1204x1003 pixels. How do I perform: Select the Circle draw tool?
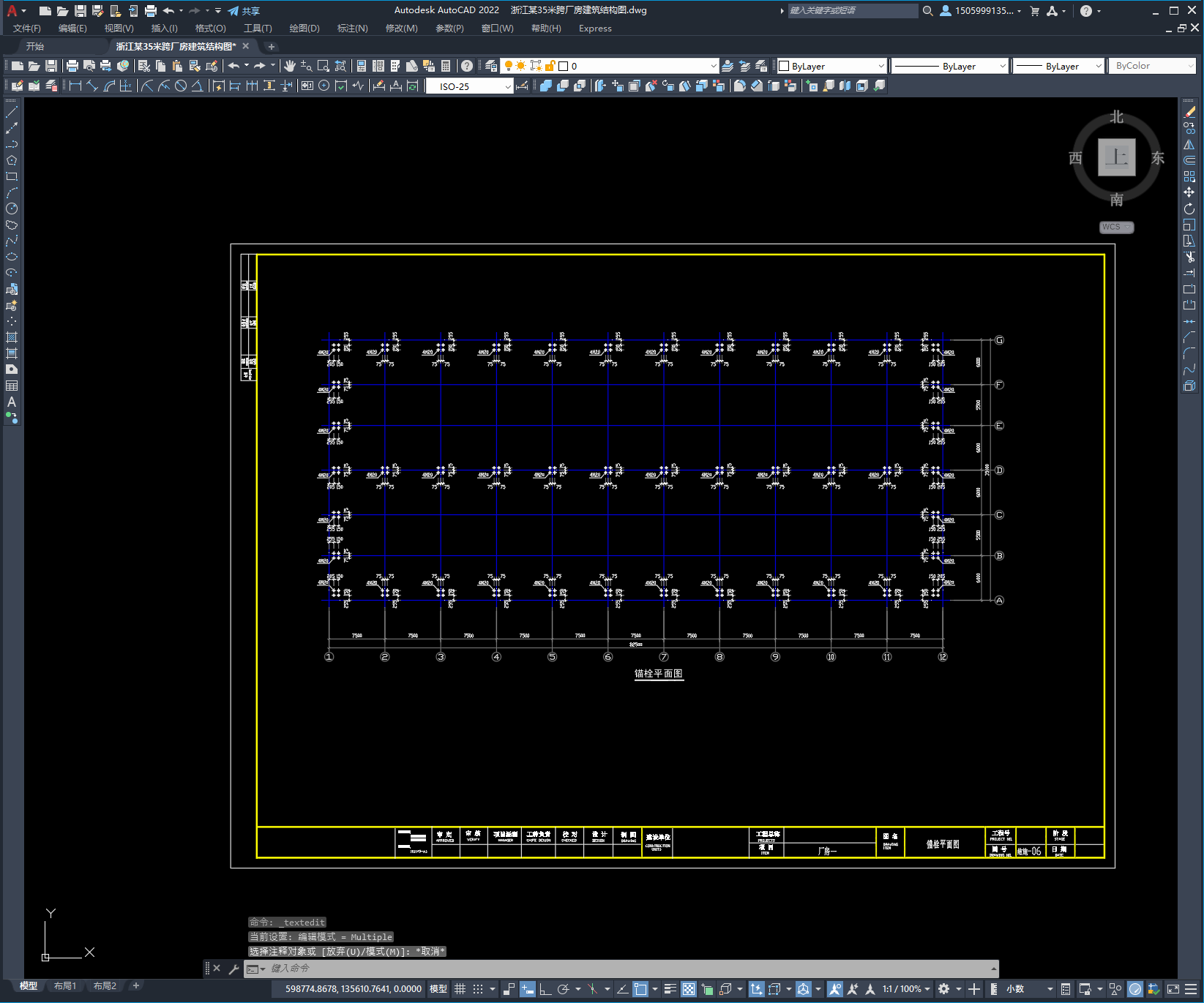pos(12,209)
